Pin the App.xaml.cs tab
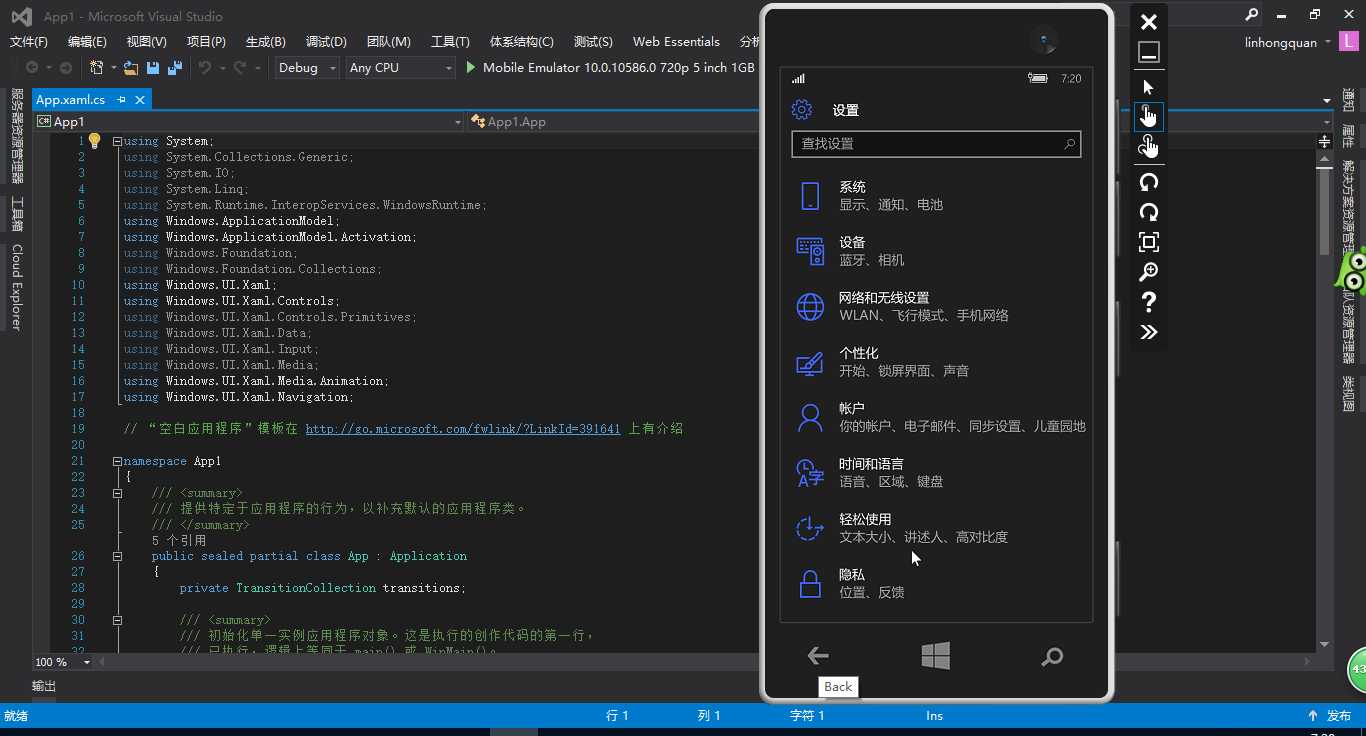The width and height of the screenshot is (1366, 736). (x=122, y=100)
